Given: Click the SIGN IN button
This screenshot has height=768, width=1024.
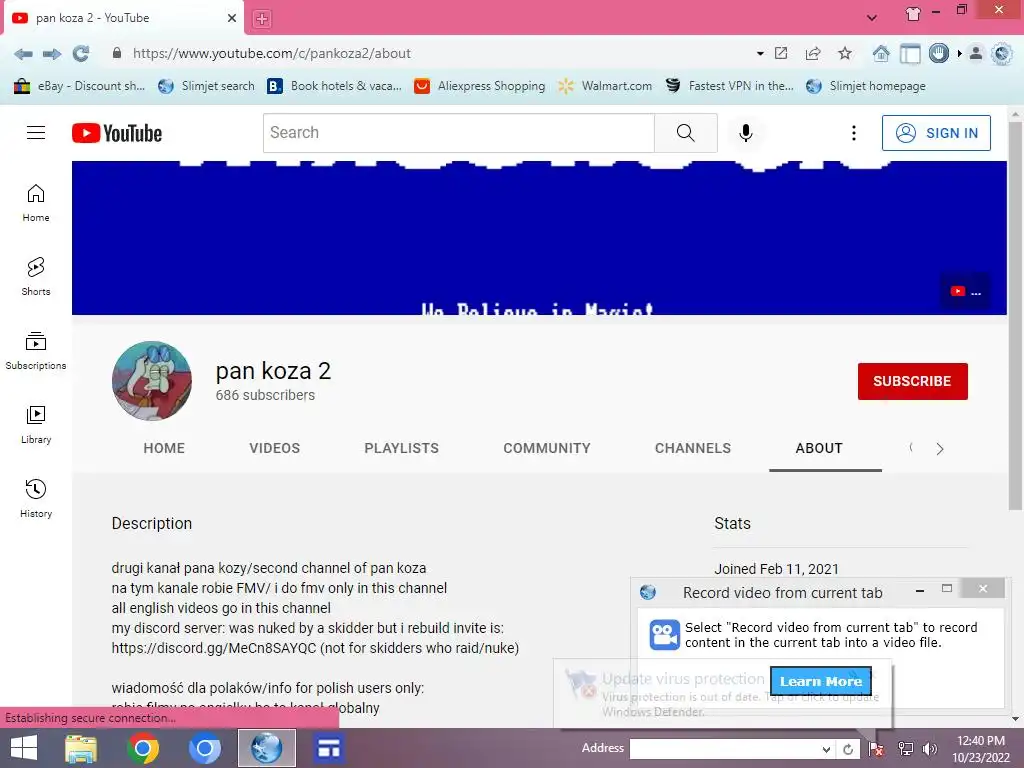Looking at the screenshot, I should (x=936, y=133).
